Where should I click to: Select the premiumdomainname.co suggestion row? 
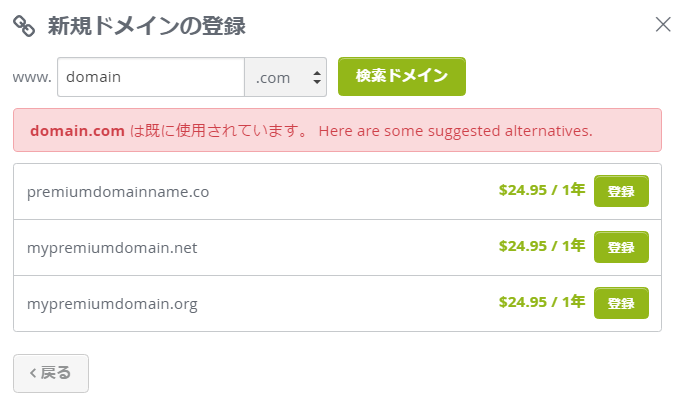click(x=337, y=192)
